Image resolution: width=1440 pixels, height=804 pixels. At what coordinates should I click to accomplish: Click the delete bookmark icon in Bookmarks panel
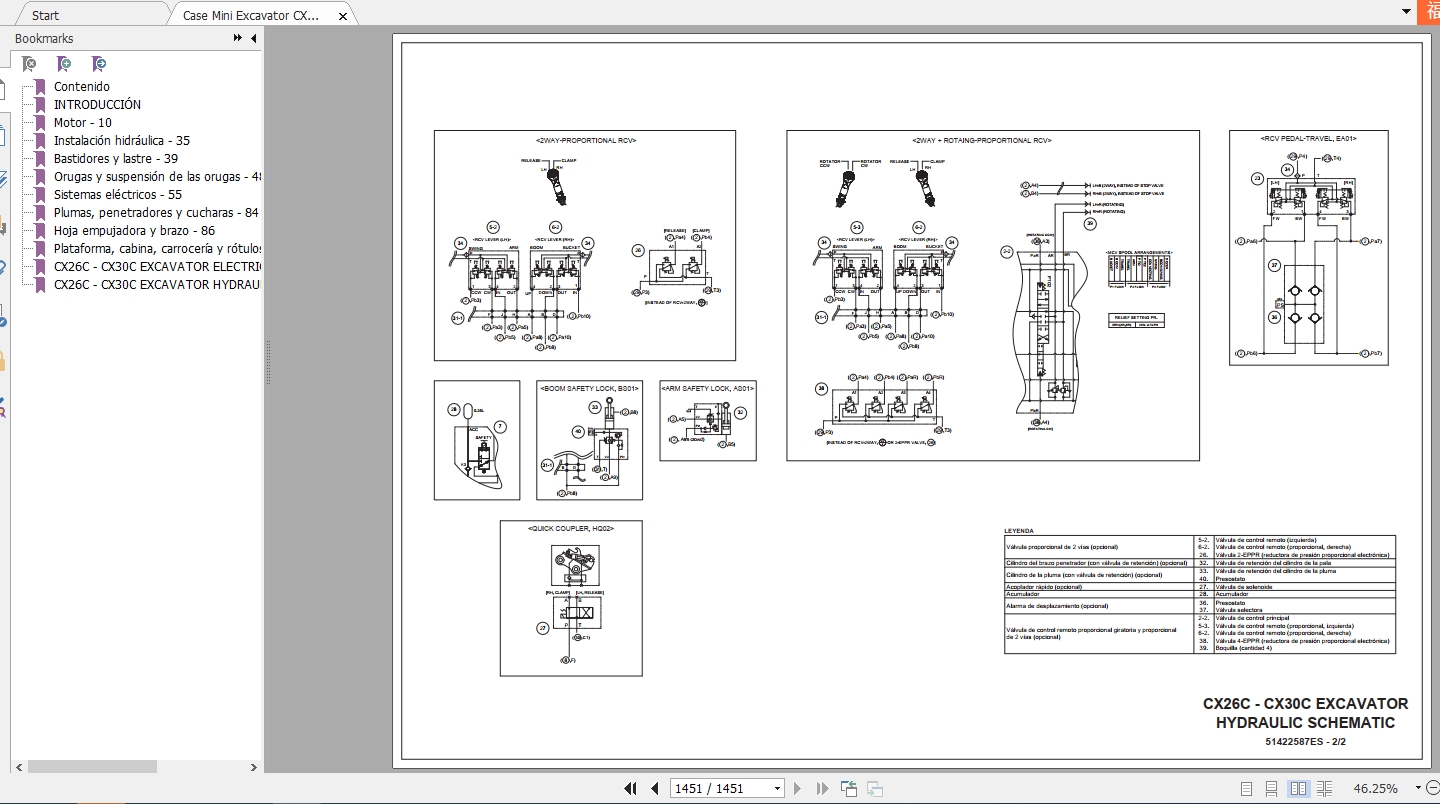(x=30, y=64)
